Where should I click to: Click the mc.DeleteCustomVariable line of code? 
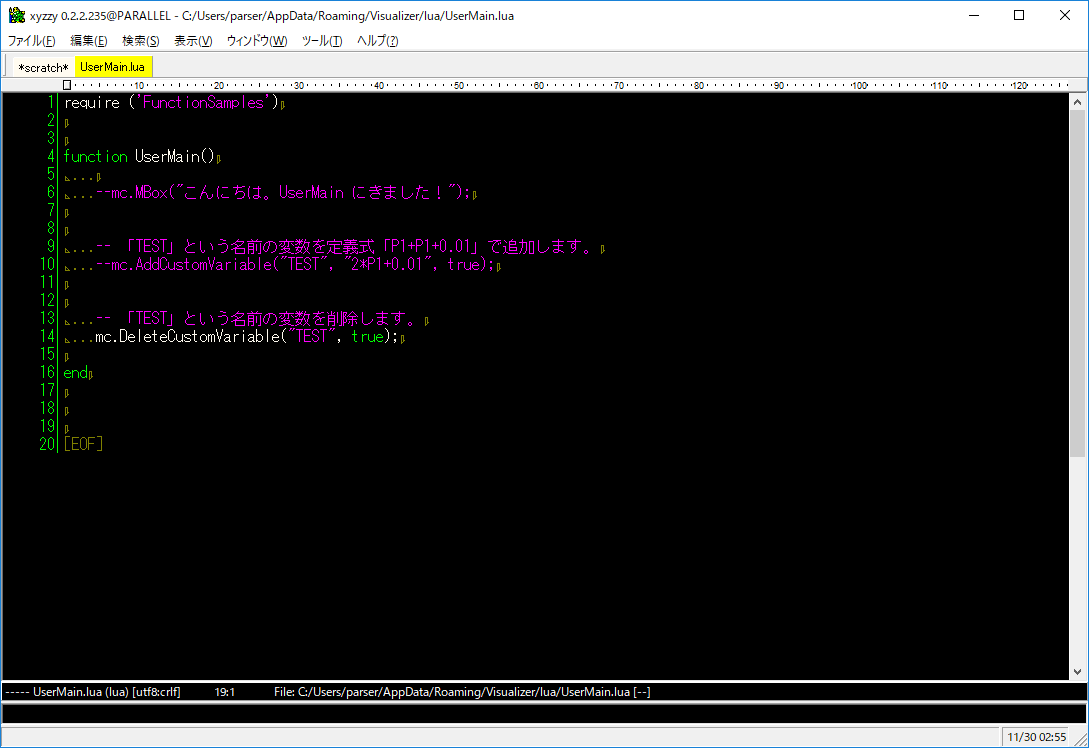[240, 337]
